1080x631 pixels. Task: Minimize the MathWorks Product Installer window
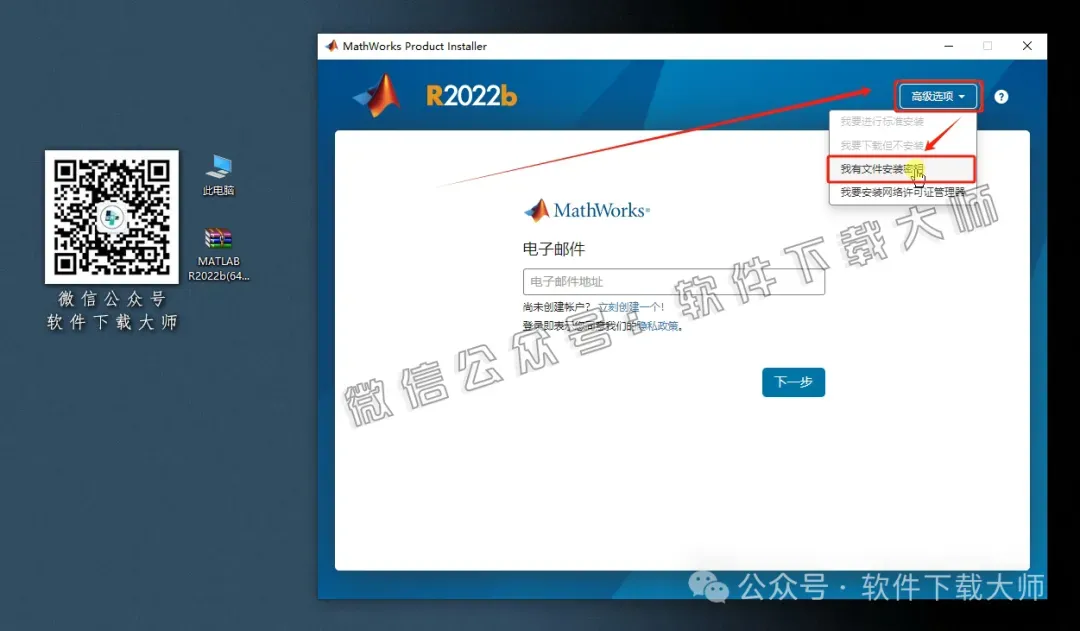click(x=948, y=46)
